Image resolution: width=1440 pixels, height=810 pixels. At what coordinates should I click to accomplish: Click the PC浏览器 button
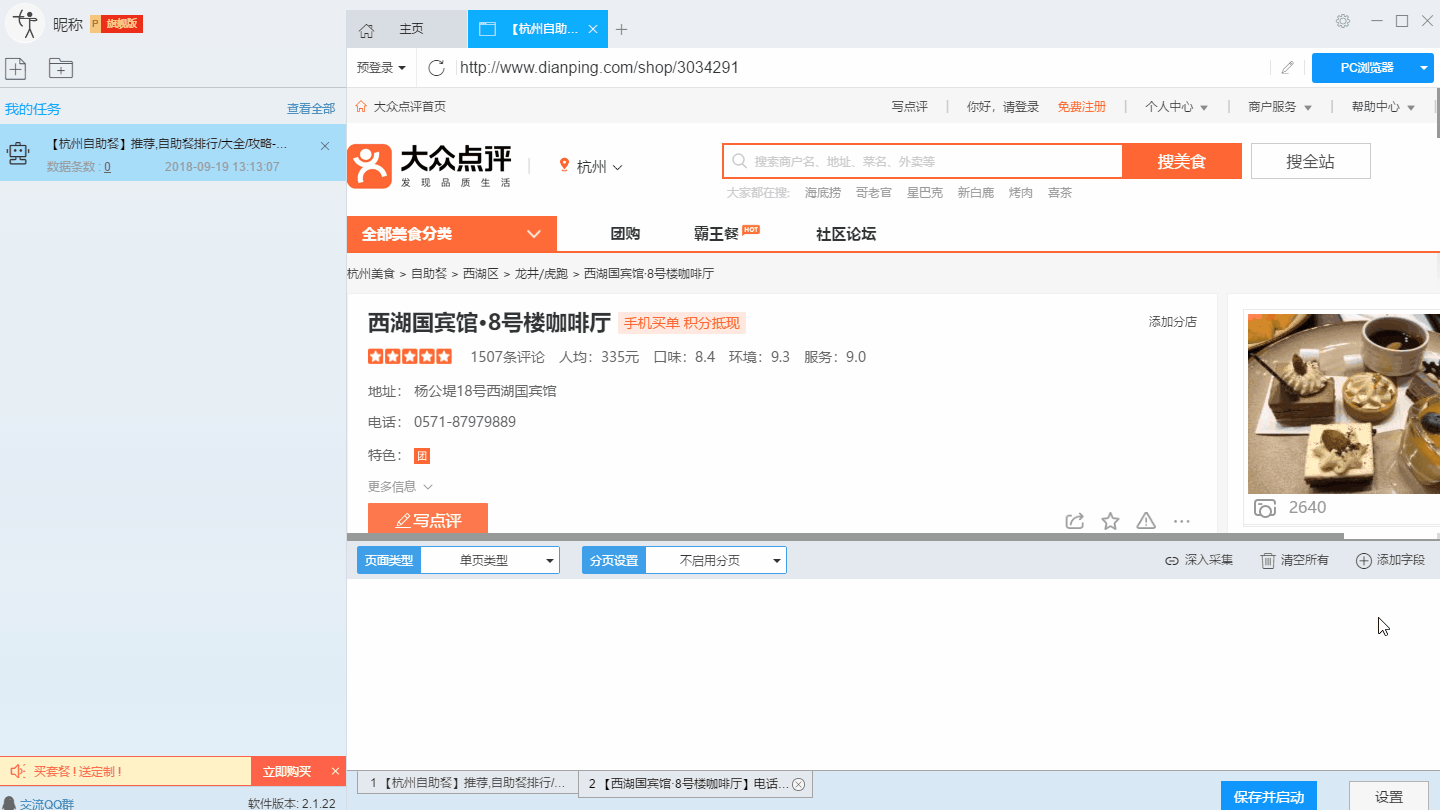pos(1365,68)
